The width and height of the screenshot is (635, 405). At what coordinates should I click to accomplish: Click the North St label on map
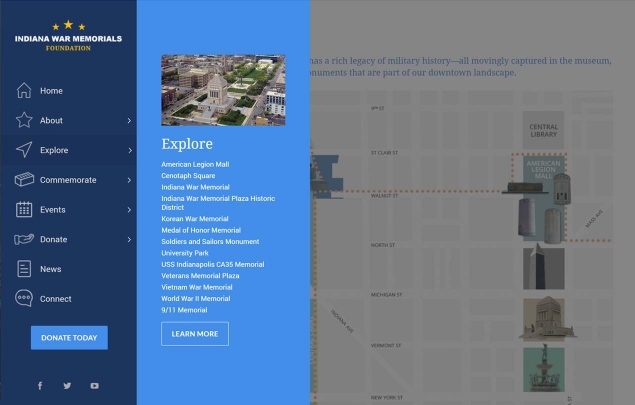pyautogui.click(x=383, y=245)
